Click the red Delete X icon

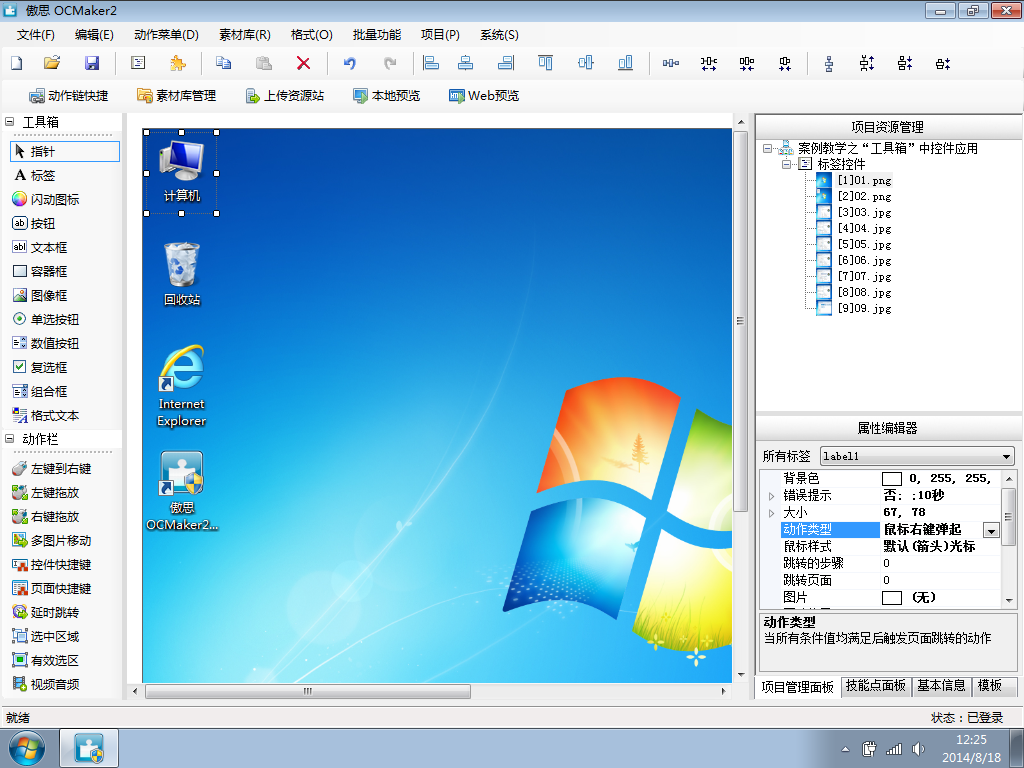click(303, 63)
